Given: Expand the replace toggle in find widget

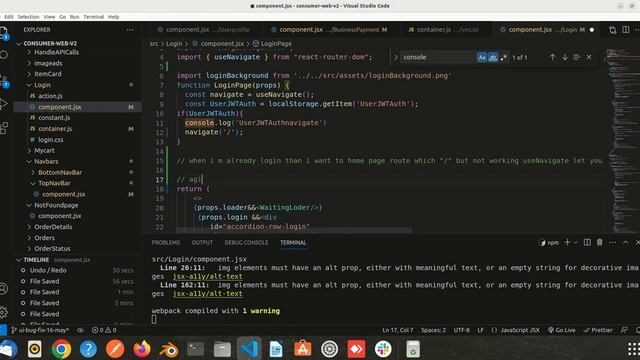Looking at the screenshot, I should (396, 58).
